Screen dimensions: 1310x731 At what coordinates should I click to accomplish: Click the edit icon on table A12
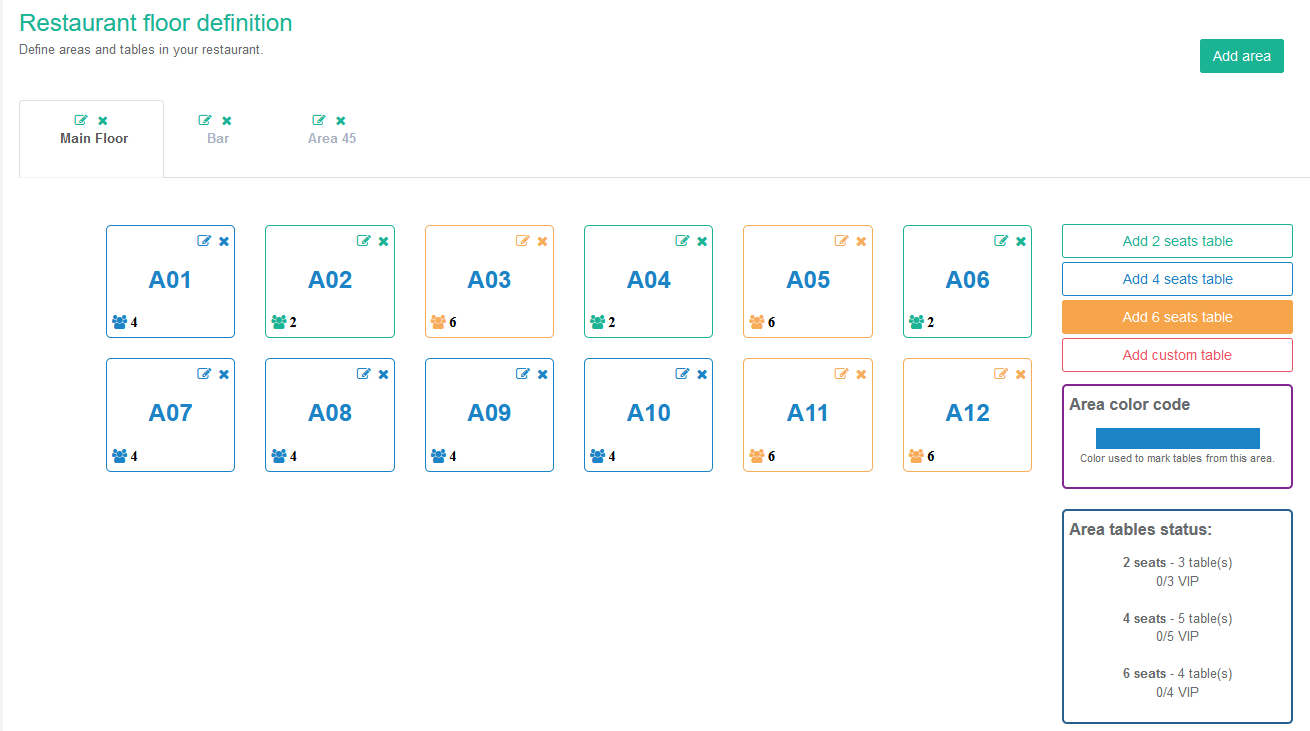1001,374
